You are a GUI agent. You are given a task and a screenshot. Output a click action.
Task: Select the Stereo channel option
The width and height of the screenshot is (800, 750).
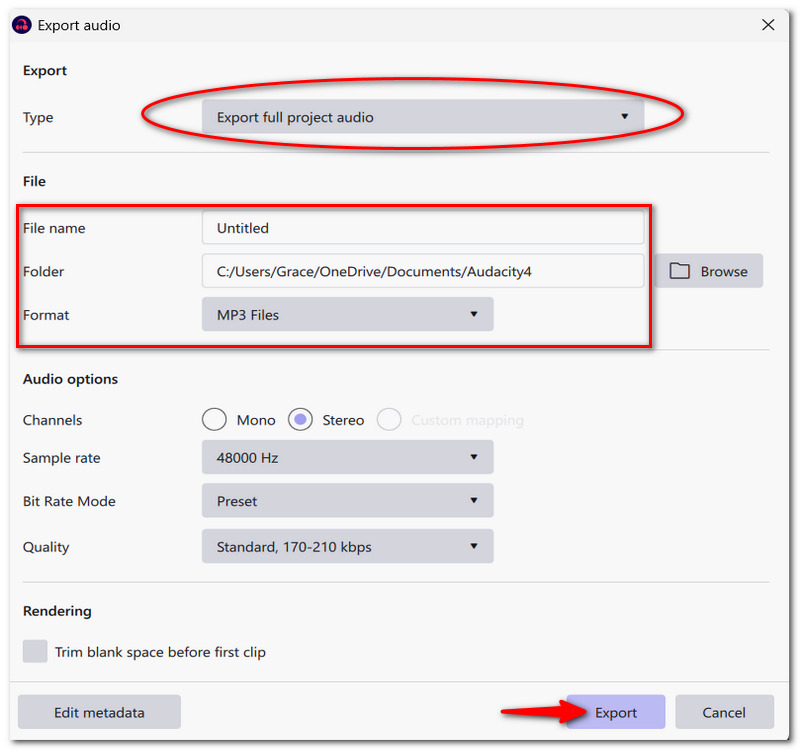tap(300, 419)
